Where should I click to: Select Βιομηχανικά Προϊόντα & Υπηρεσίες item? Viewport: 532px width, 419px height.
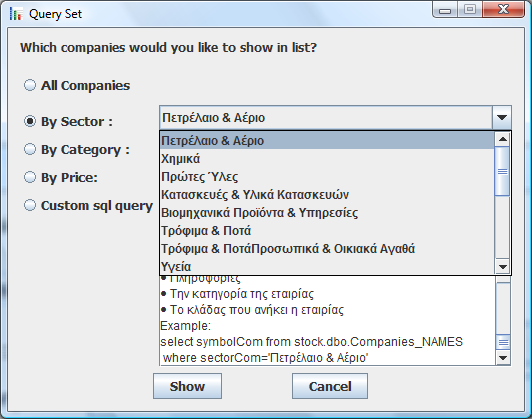(x=327, y=212)
